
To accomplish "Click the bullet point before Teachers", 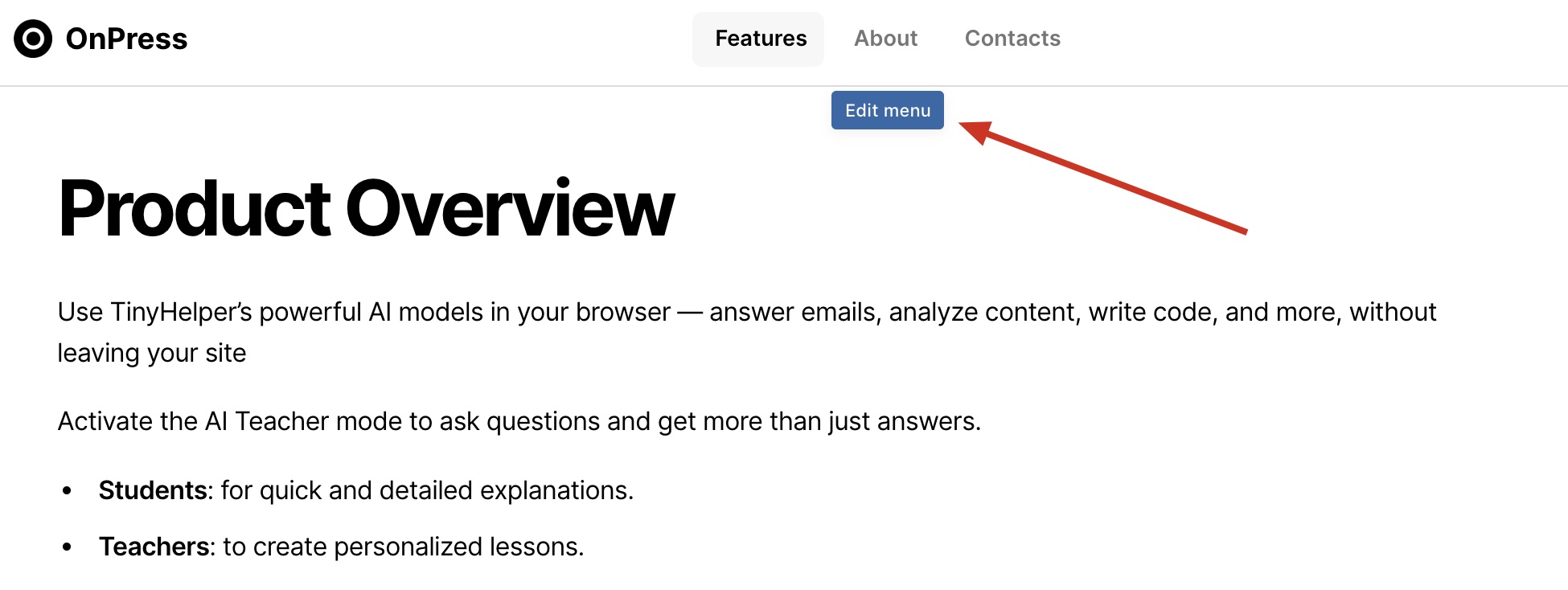I will (68, 547).
